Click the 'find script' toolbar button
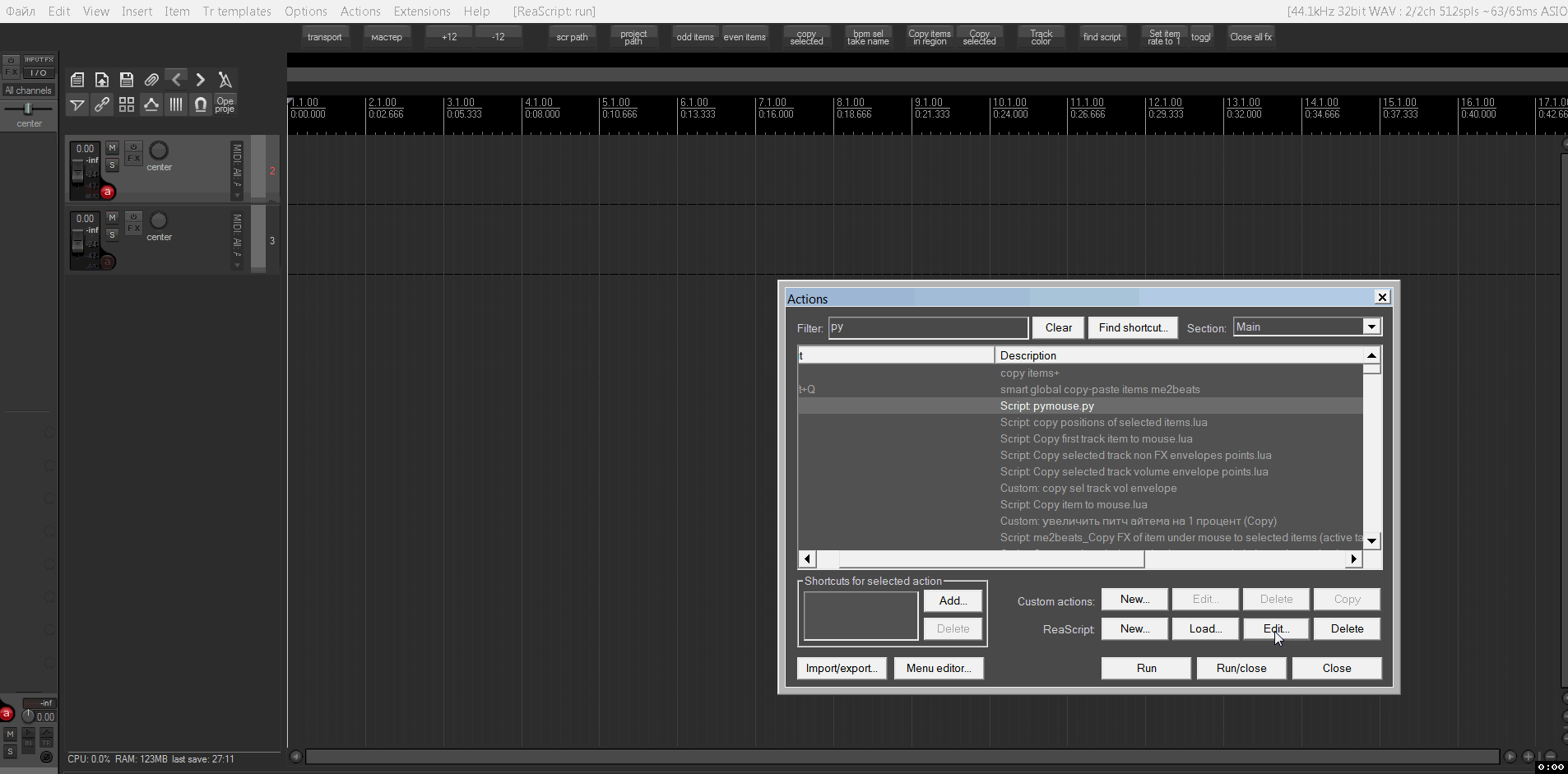Image resolution: width=1568 pixels, height=774 pixels. tap(1102, 37)
